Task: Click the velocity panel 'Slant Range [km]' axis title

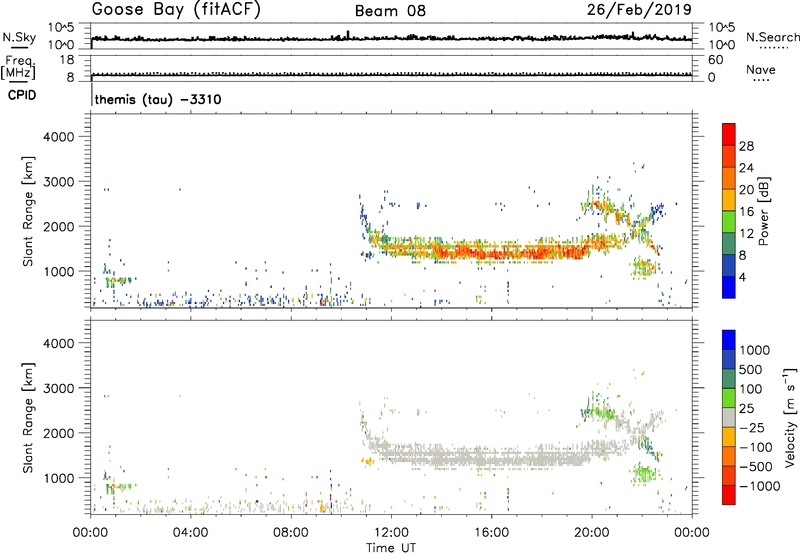Action: click(28, 418)
